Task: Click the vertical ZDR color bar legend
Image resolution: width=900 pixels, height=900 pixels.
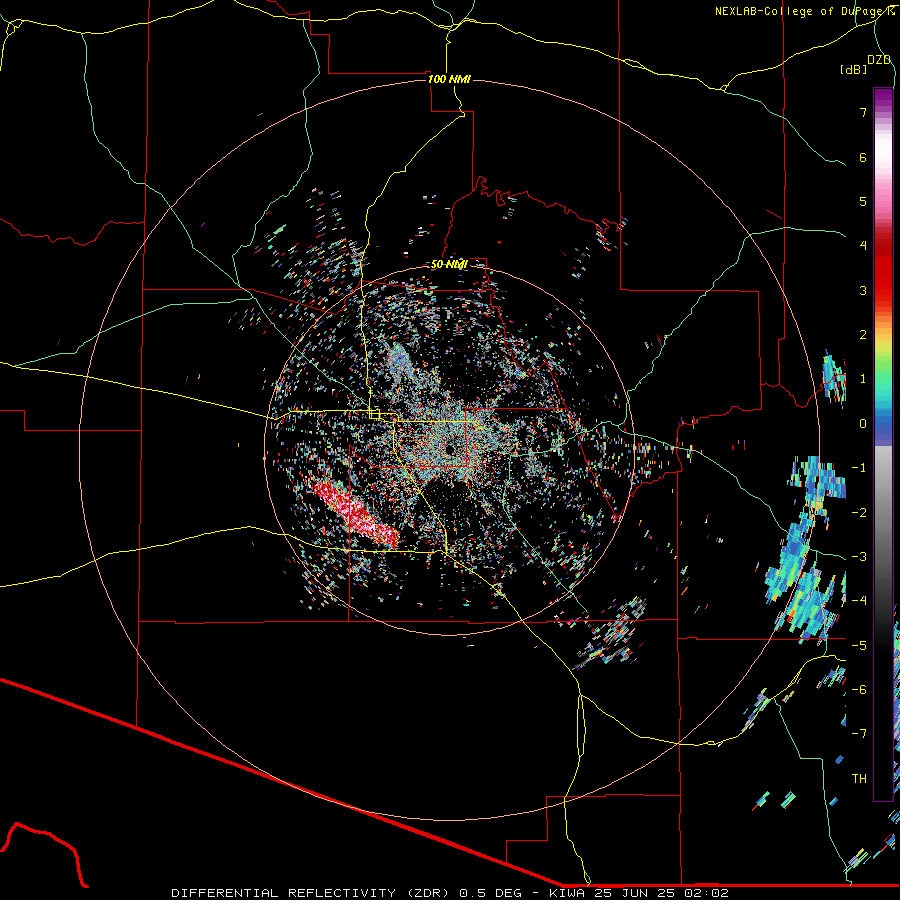Action: tap(883, 444)
